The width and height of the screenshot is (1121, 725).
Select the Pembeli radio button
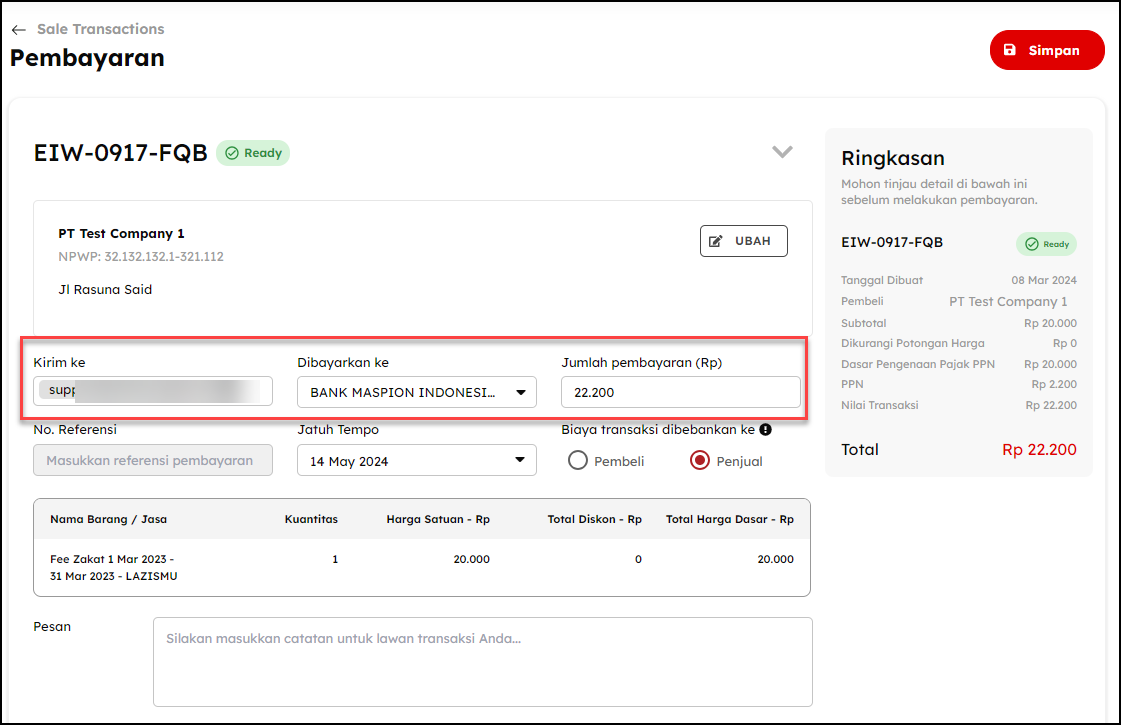pyautogui.click(x=577, y=461)
